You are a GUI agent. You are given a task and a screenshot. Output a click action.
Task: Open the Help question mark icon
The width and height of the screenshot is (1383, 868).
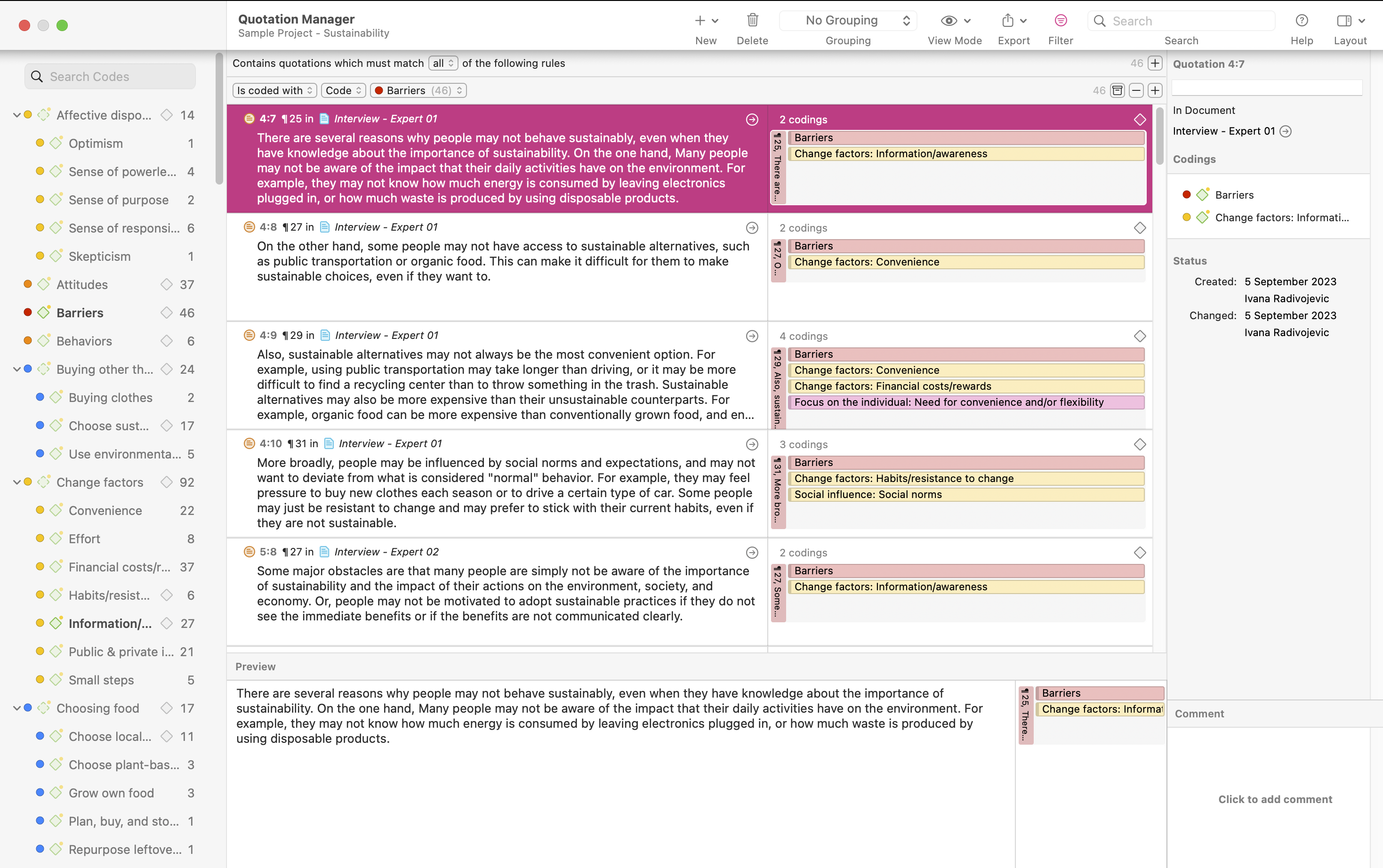(1302, 21)
